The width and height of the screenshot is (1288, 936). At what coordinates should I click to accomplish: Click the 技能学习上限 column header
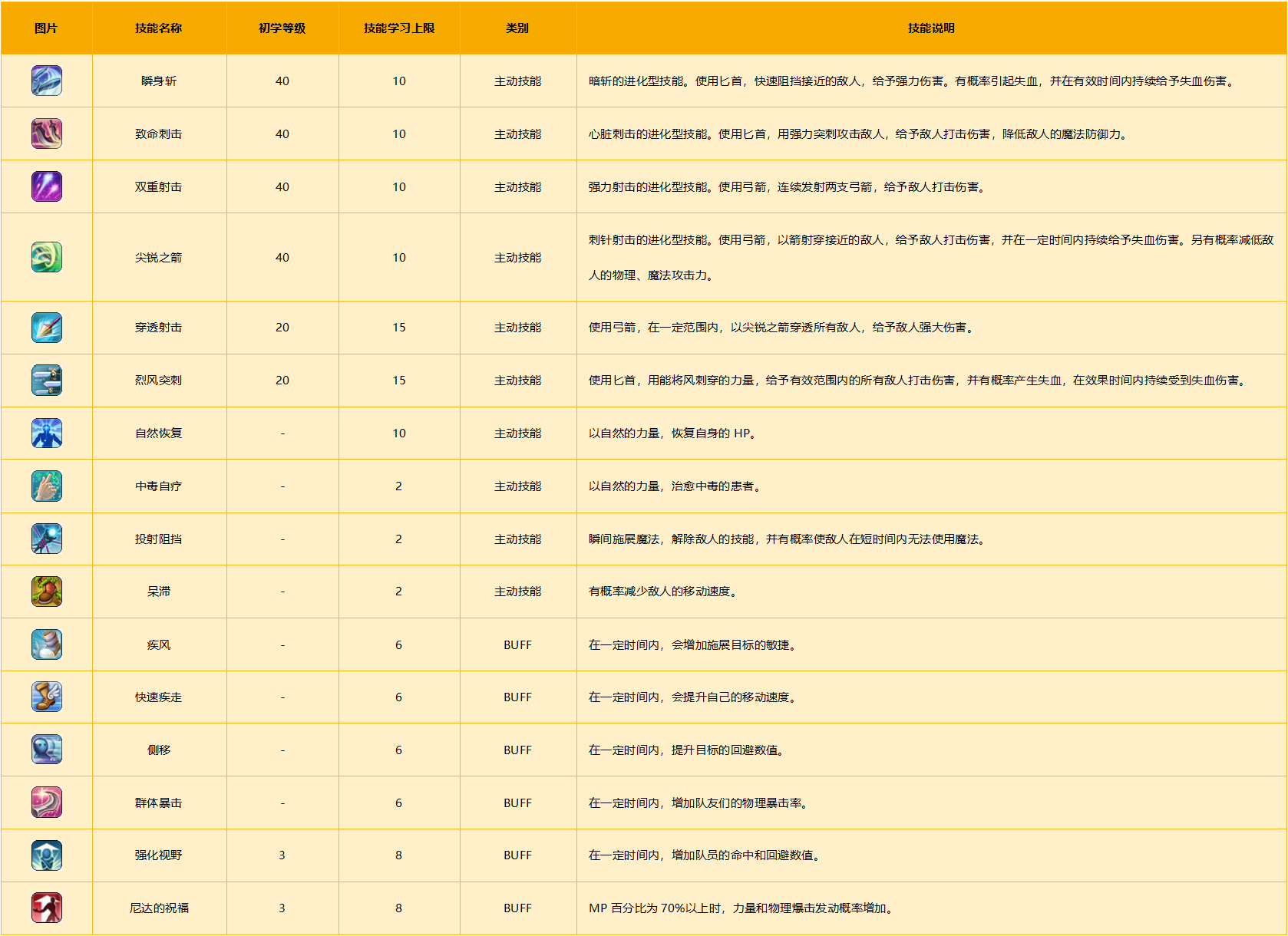point(399,28)
